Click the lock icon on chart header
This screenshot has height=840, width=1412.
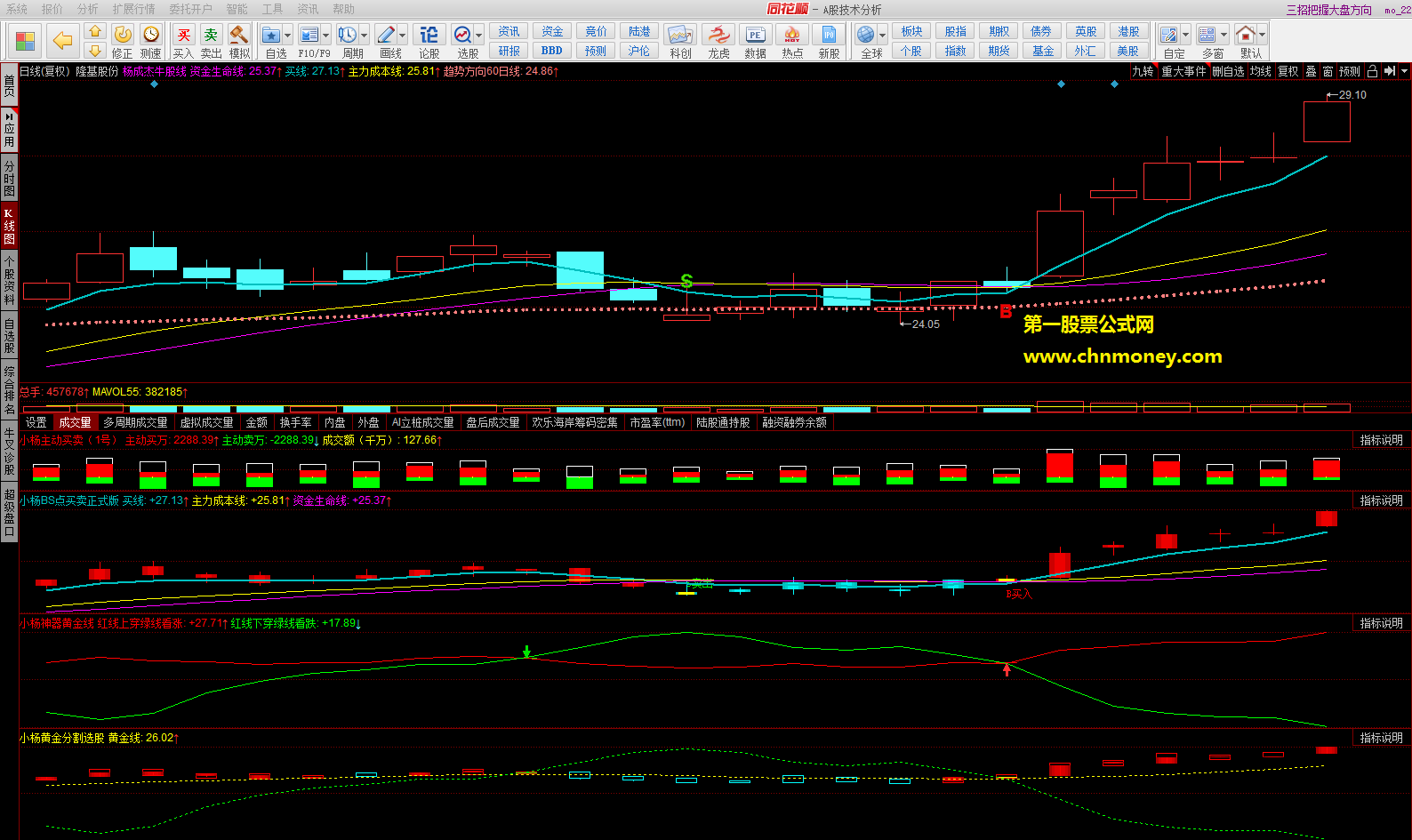[1372, 71]
